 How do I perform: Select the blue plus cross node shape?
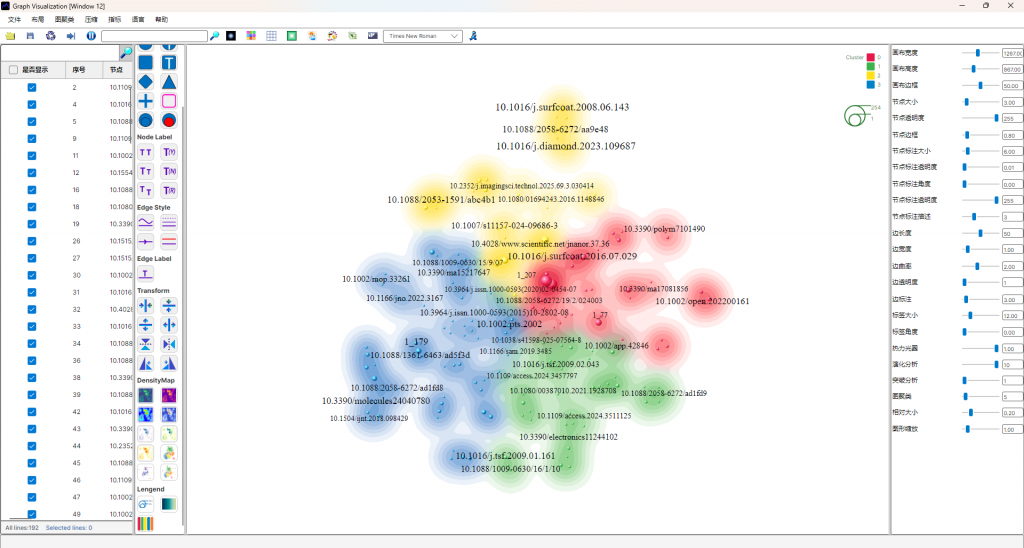pyautogui.click(x=145, y=101)
